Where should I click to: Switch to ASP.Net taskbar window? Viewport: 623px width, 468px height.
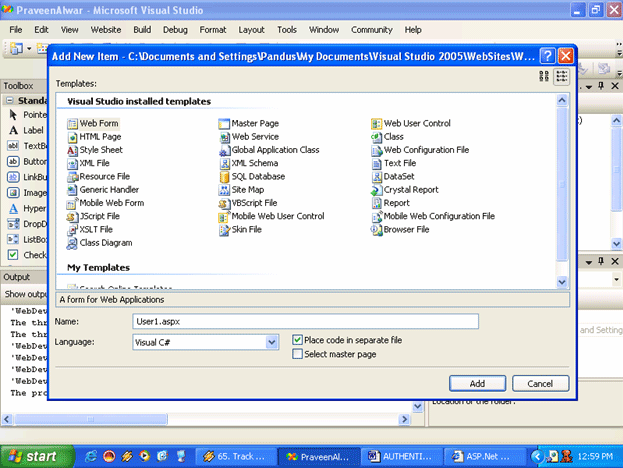(x=484, y=456)
